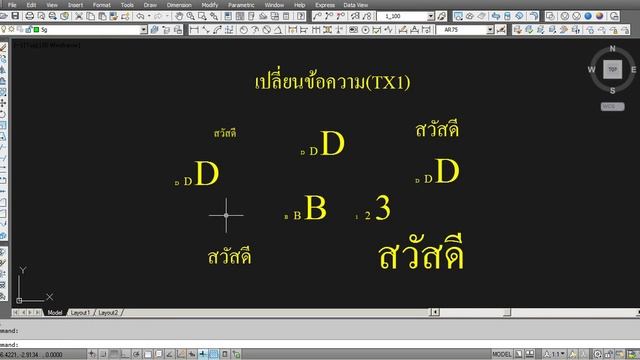Select the Center Mark dimension tool
Screen dimensions: 640x360
tap(365, 30)
